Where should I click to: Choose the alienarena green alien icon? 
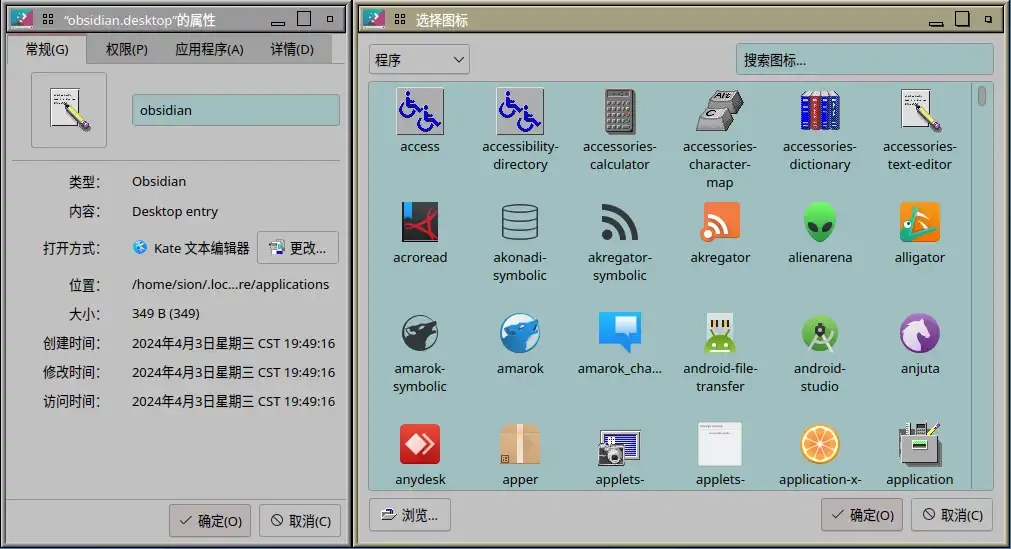pyautogui.click(x=820, y=223)
